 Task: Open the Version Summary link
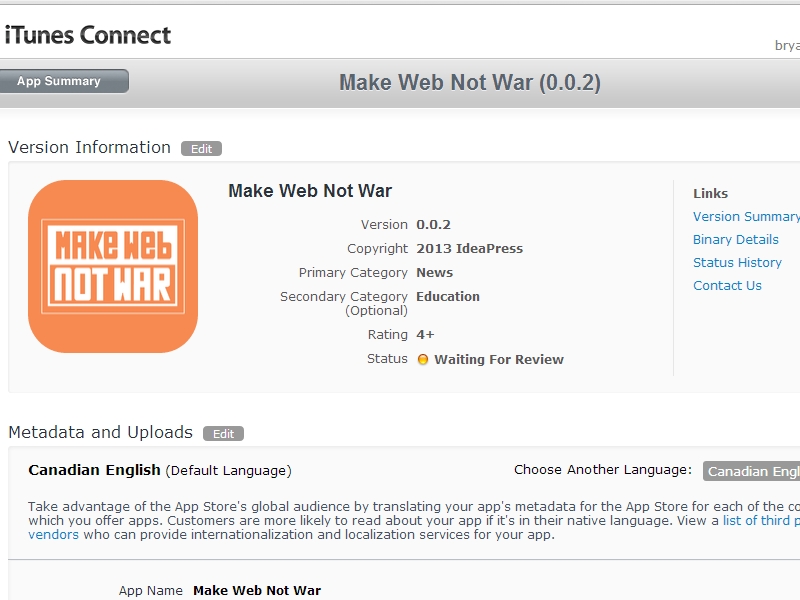pyautogui.click(x=746, y=216)
